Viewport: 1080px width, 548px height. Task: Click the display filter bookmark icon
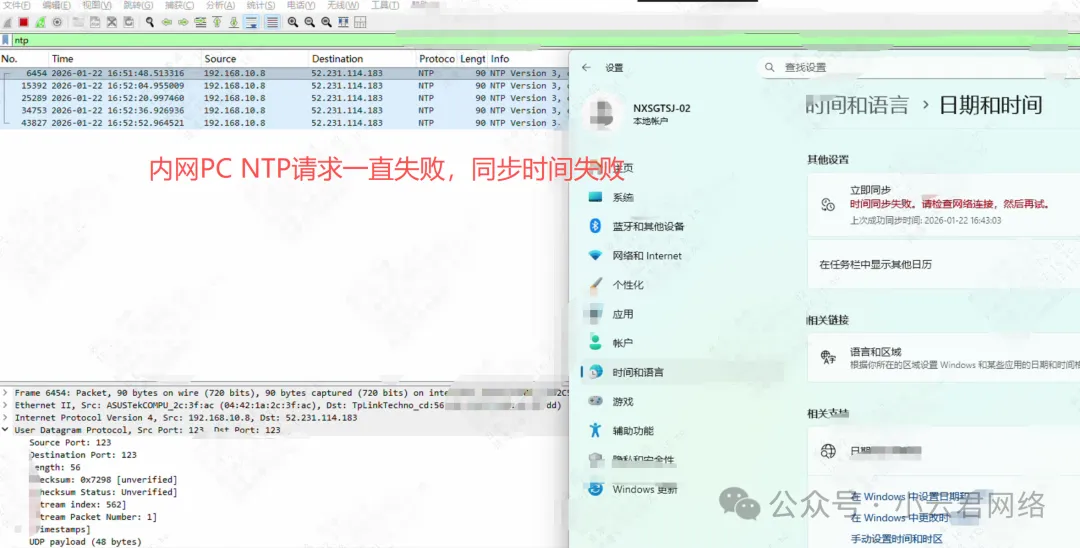pos(6,40)
